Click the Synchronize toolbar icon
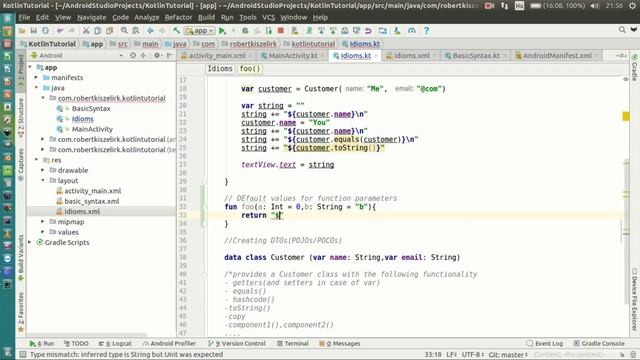The width and height of the screenshot is (640, 360). pyautogui.click(x=45, y=31)
